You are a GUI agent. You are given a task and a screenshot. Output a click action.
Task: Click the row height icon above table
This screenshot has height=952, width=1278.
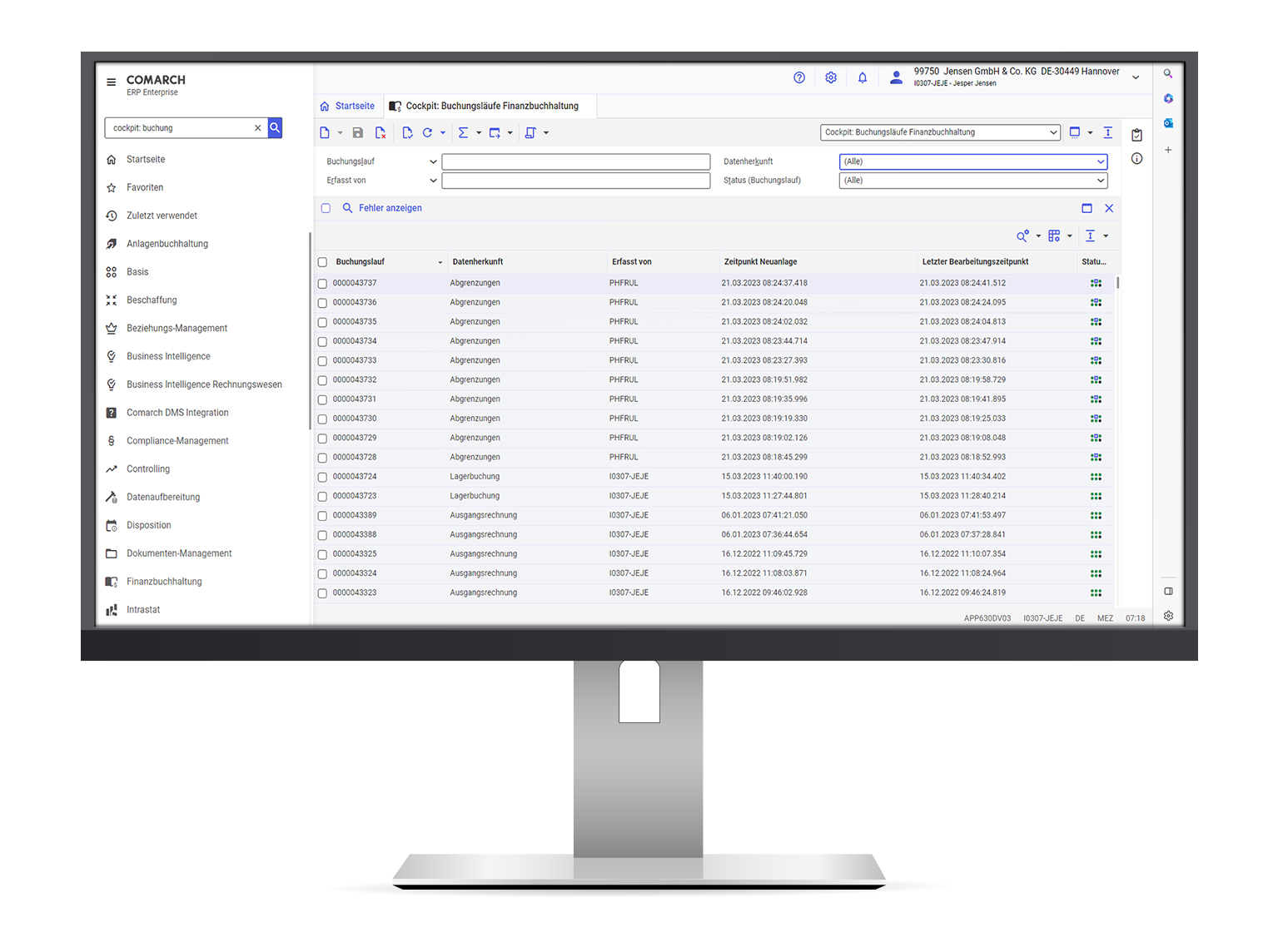1090,236
